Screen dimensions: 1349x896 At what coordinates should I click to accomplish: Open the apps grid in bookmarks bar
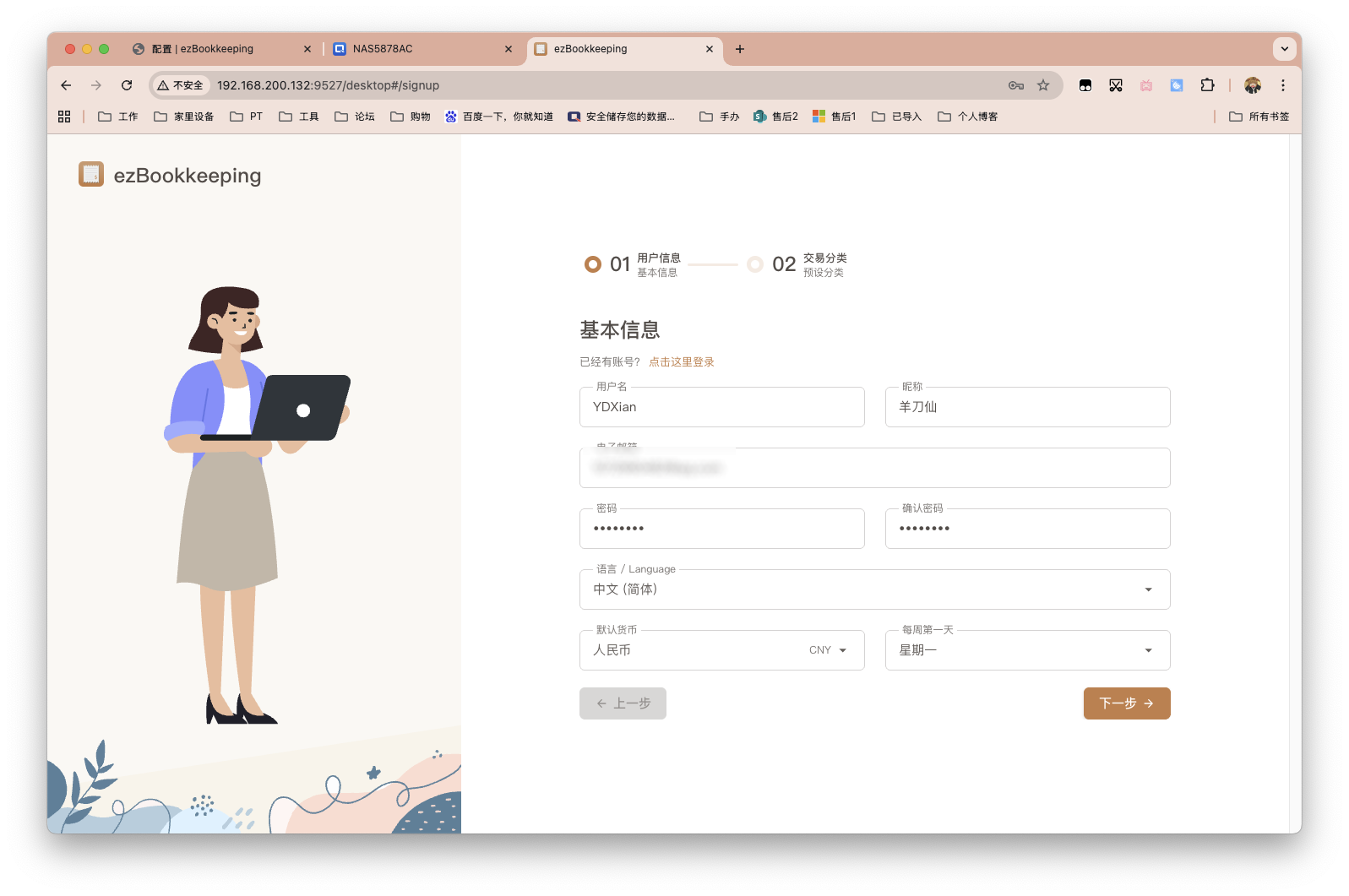pos(64,117)
